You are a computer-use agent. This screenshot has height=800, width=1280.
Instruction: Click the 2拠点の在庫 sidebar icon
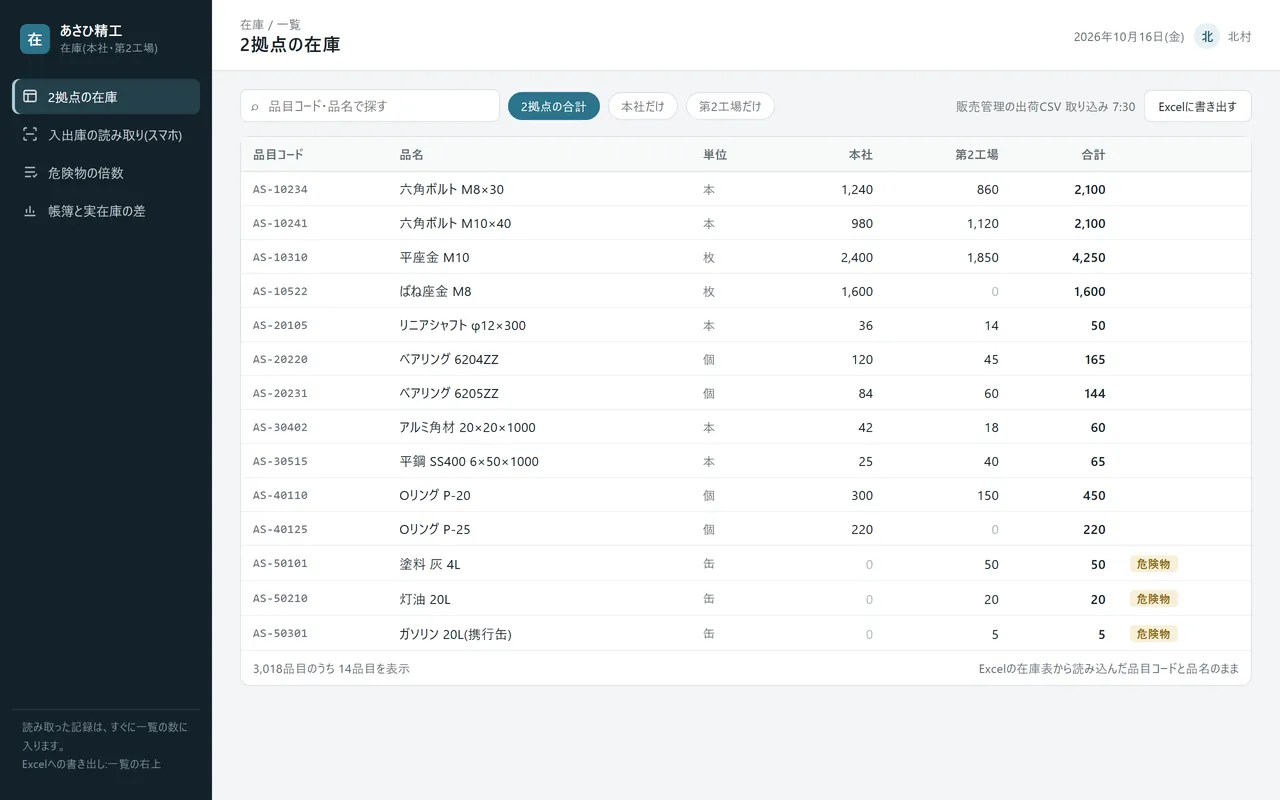30,97
